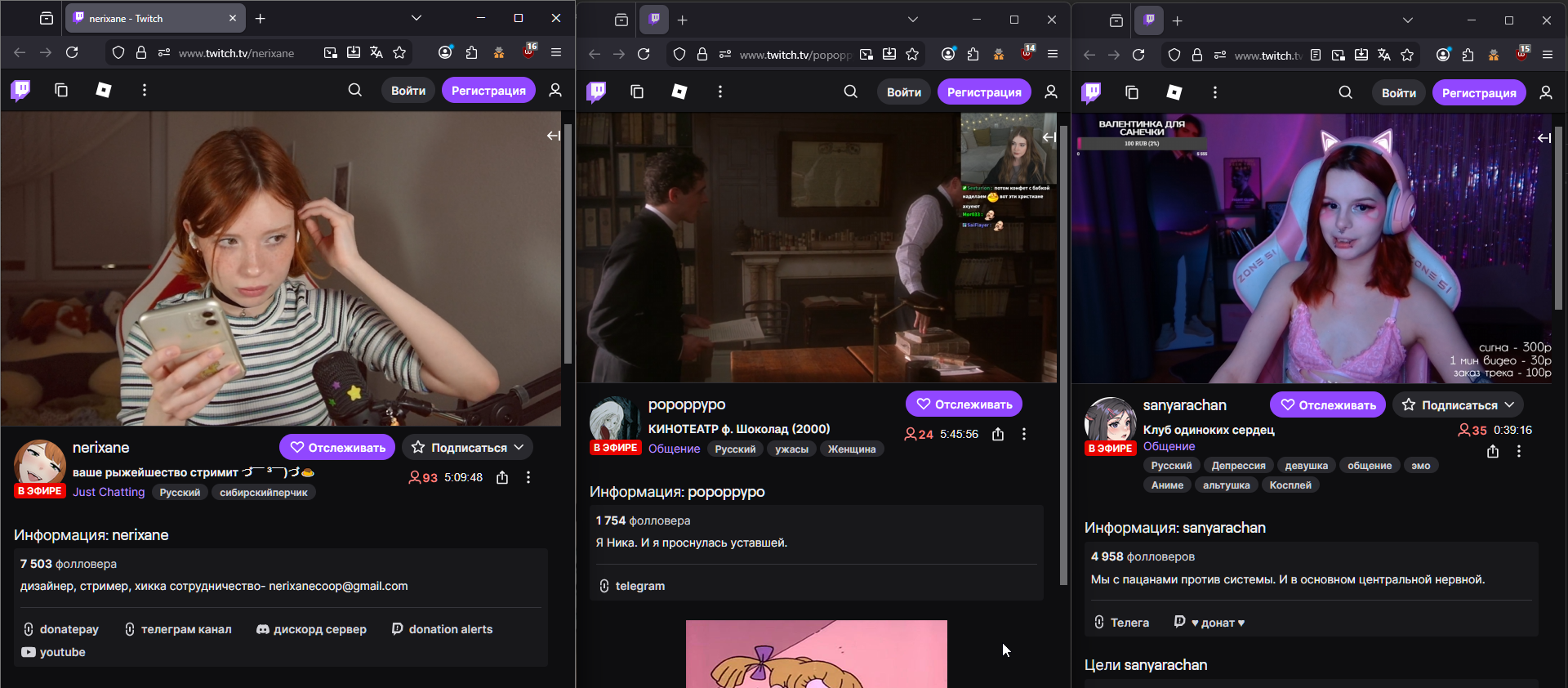This screenshot has width=1568, height=688.
Task: Open the Just Chatting category link
Action: tap(109, 492)
